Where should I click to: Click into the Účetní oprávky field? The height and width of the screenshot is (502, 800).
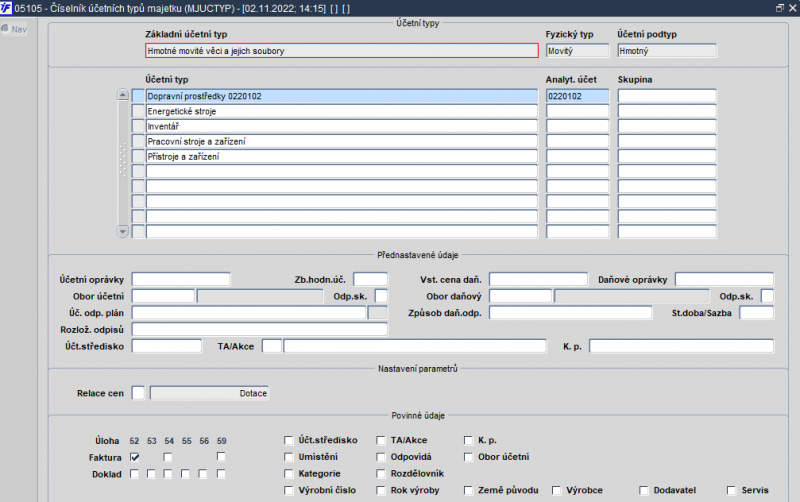181,279
